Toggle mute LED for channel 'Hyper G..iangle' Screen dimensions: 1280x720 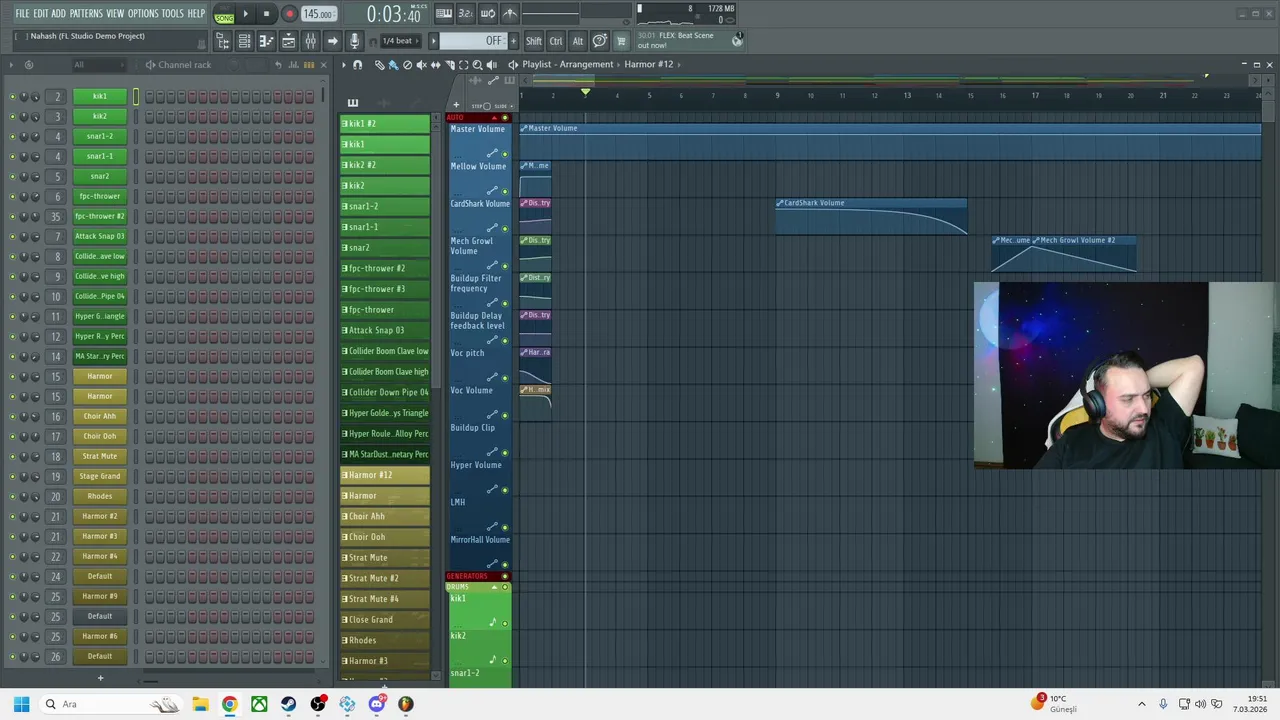click(12, 316)
